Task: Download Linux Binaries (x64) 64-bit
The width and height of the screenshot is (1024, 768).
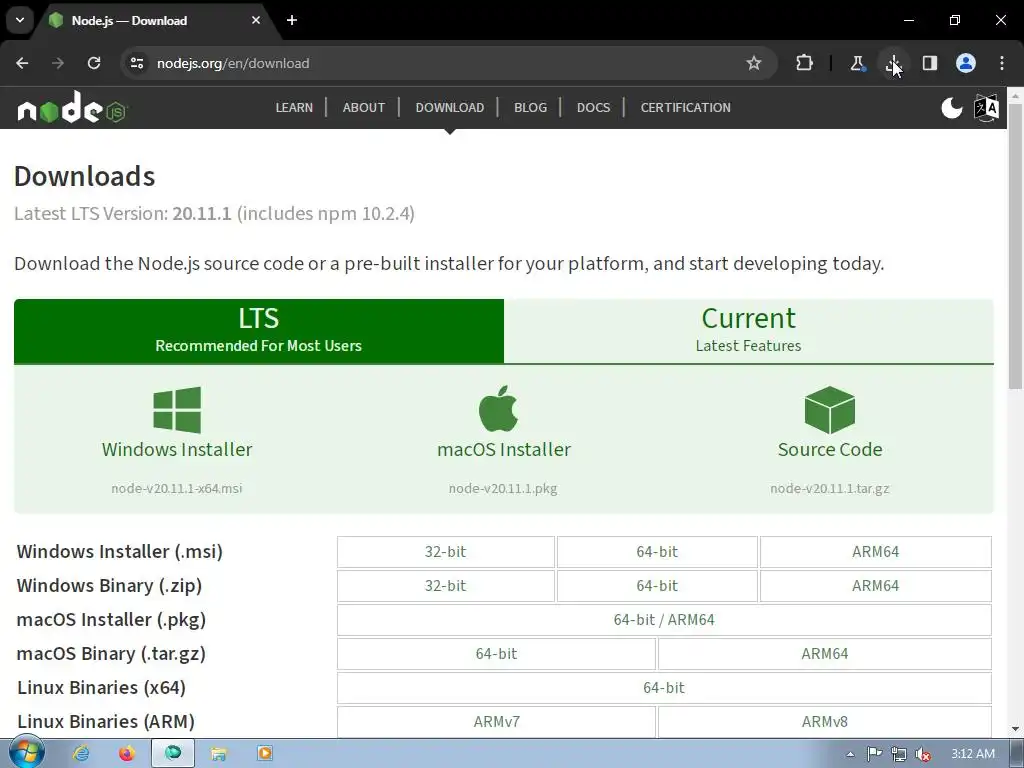Action: (x=664, y=688)
